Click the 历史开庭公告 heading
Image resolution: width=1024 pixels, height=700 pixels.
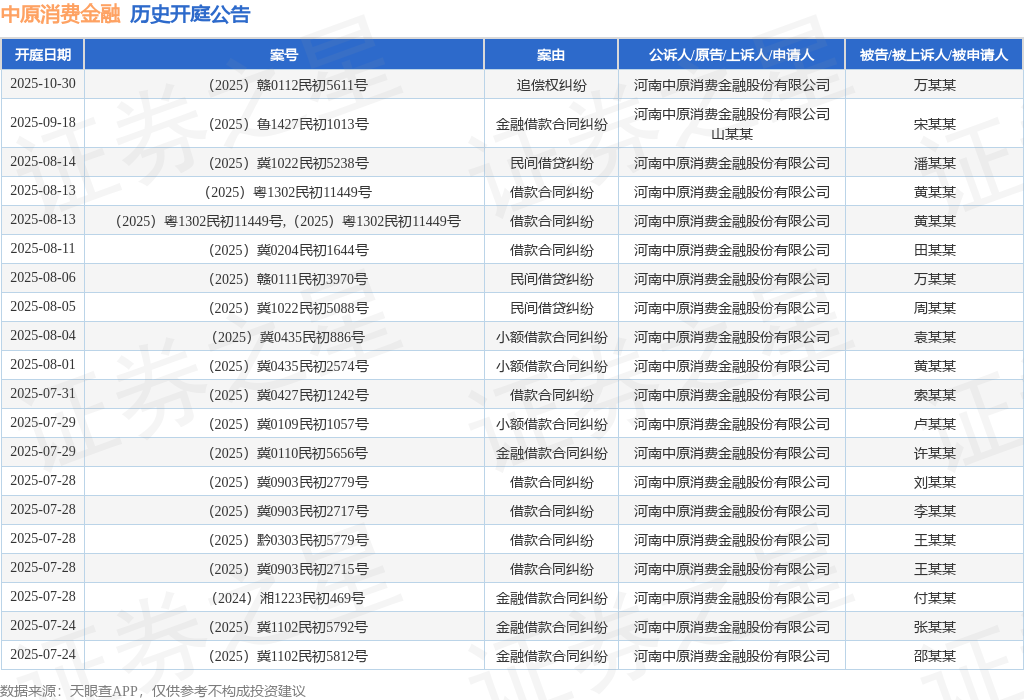click(189, 14)
